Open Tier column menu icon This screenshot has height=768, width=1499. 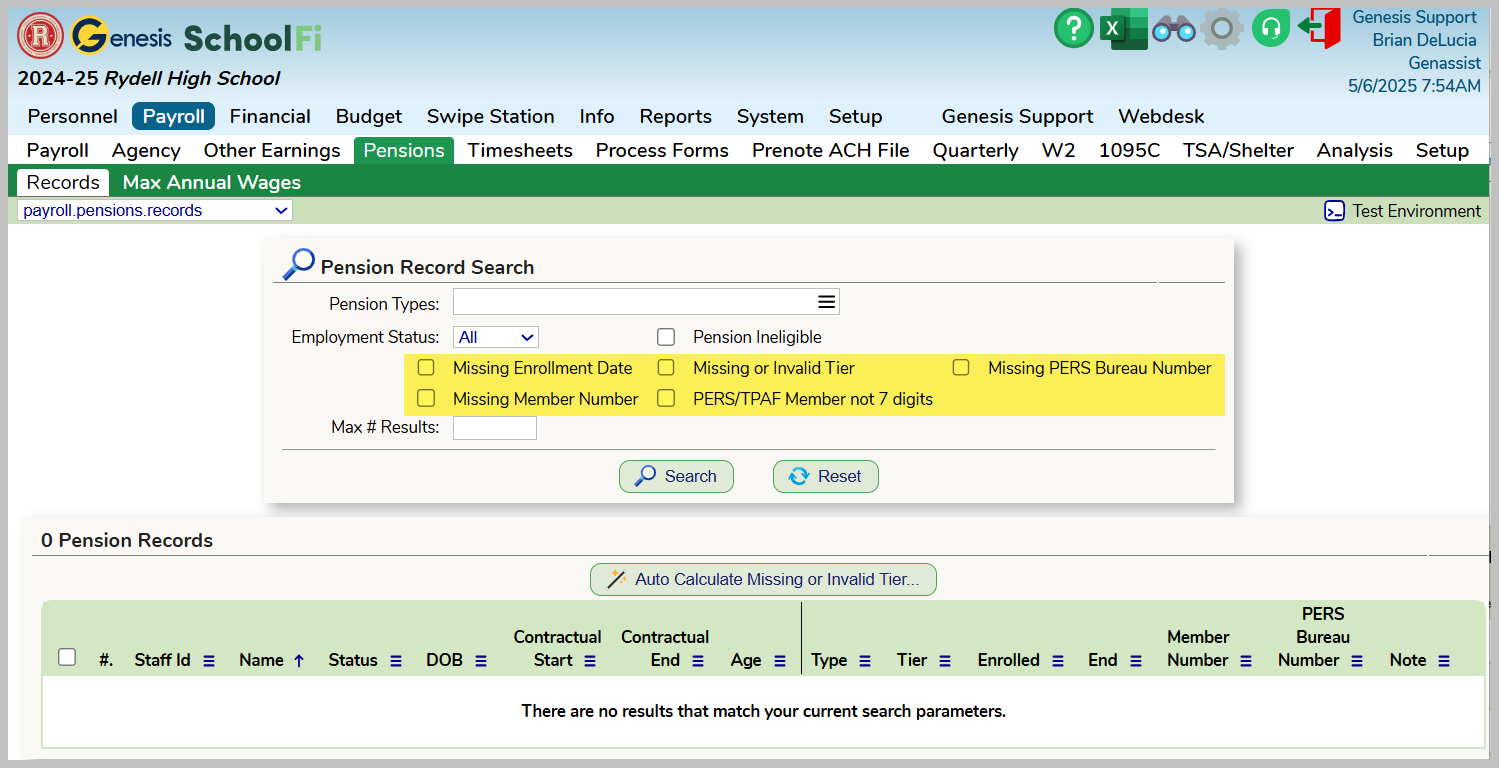tap(945, 661)
